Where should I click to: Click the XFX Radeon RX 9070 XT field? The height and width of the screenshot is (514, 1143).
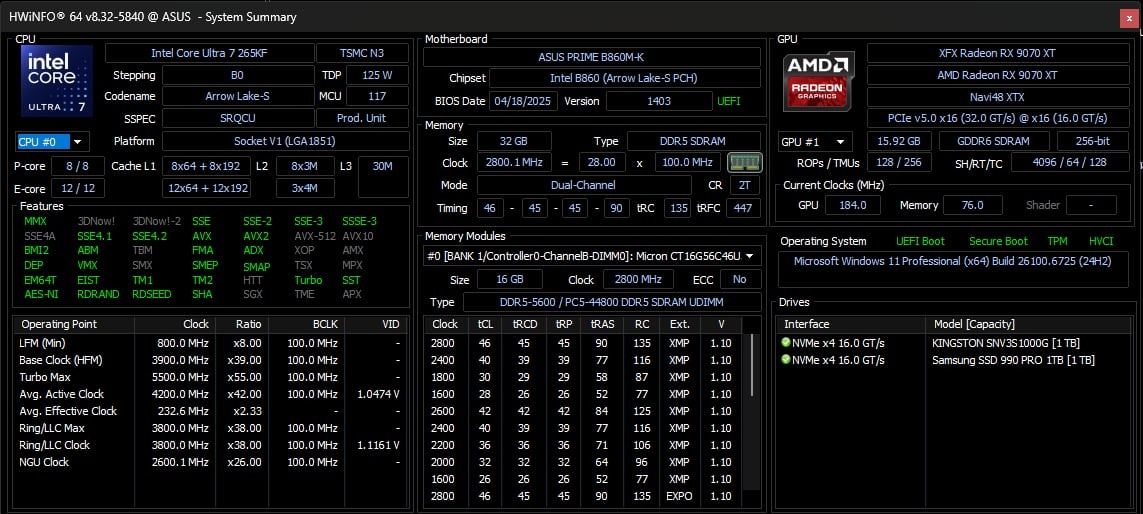996,53
